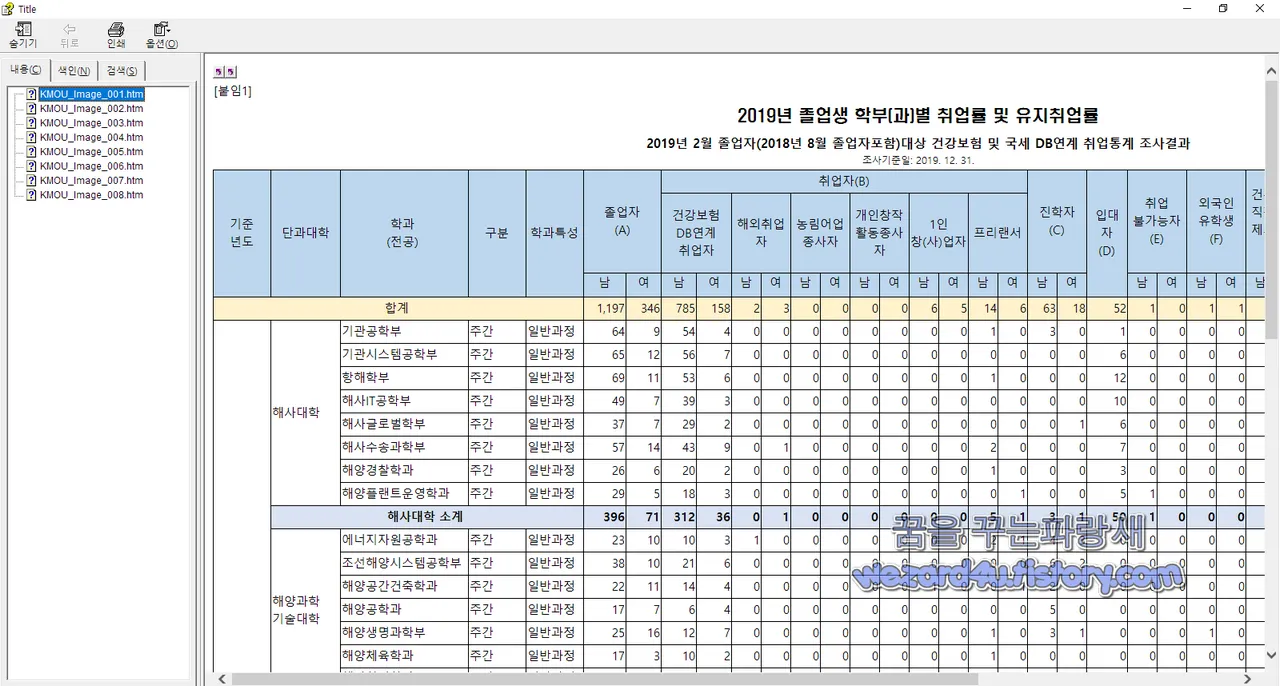This screenshot has width=1280, height=686.
Task: Open KMOU_Image_006.htm in the tree
Action: [91, 166]
